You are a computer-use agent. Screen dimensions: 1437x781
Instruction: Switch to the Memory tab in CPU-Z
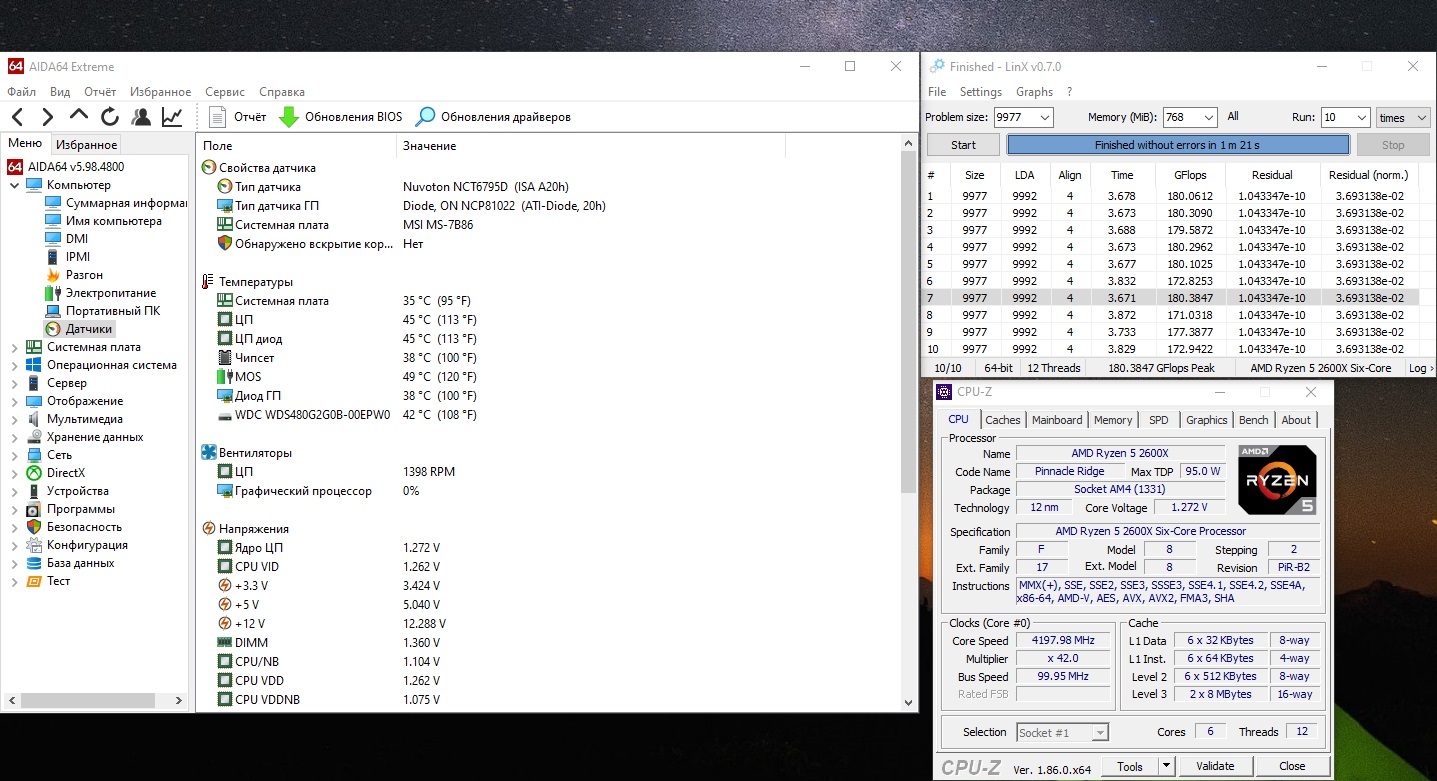click(1113, 420)
